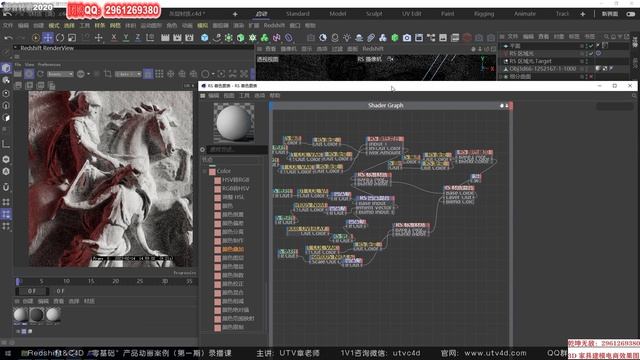The image size is (640, 360).
Task: Toggle the Y axis lock
Action: click(126, 38)
